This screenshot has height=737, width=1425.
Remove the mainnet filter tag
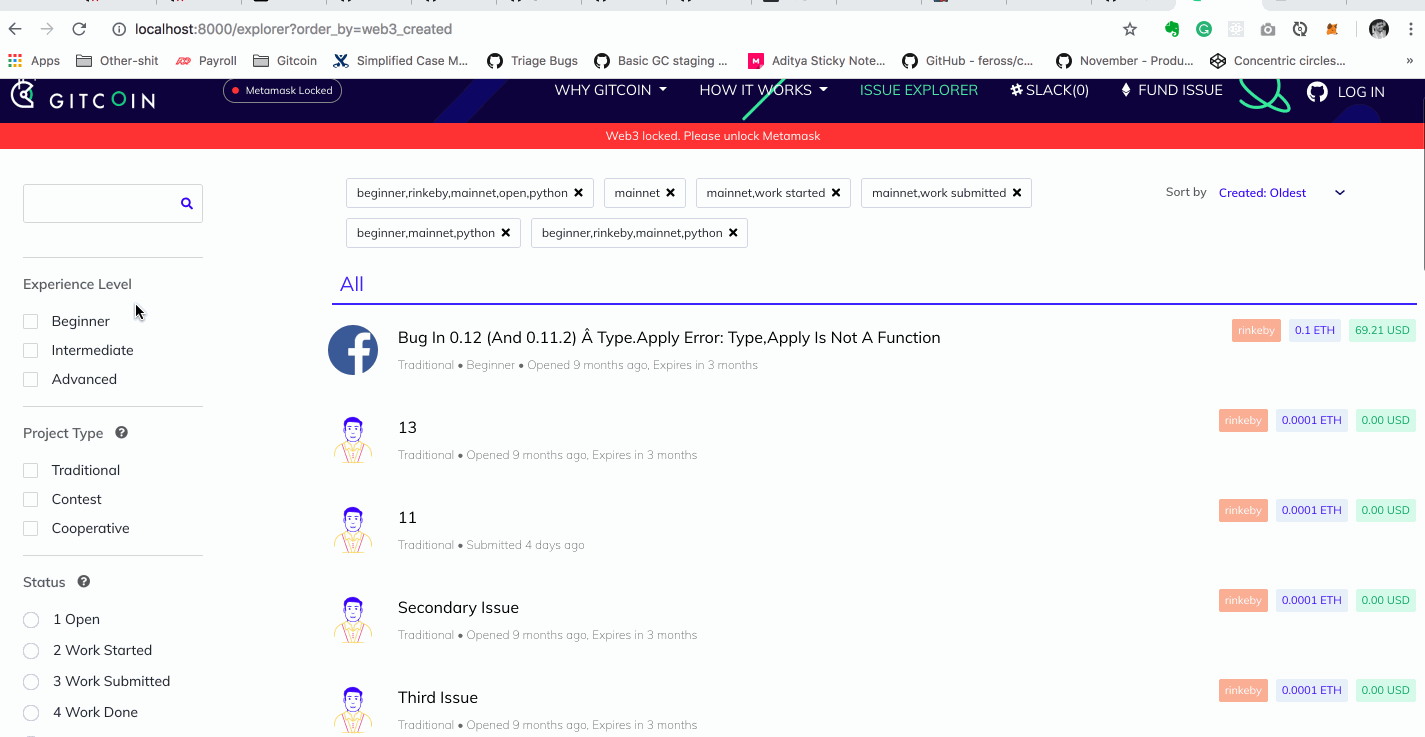coord(670,193)
